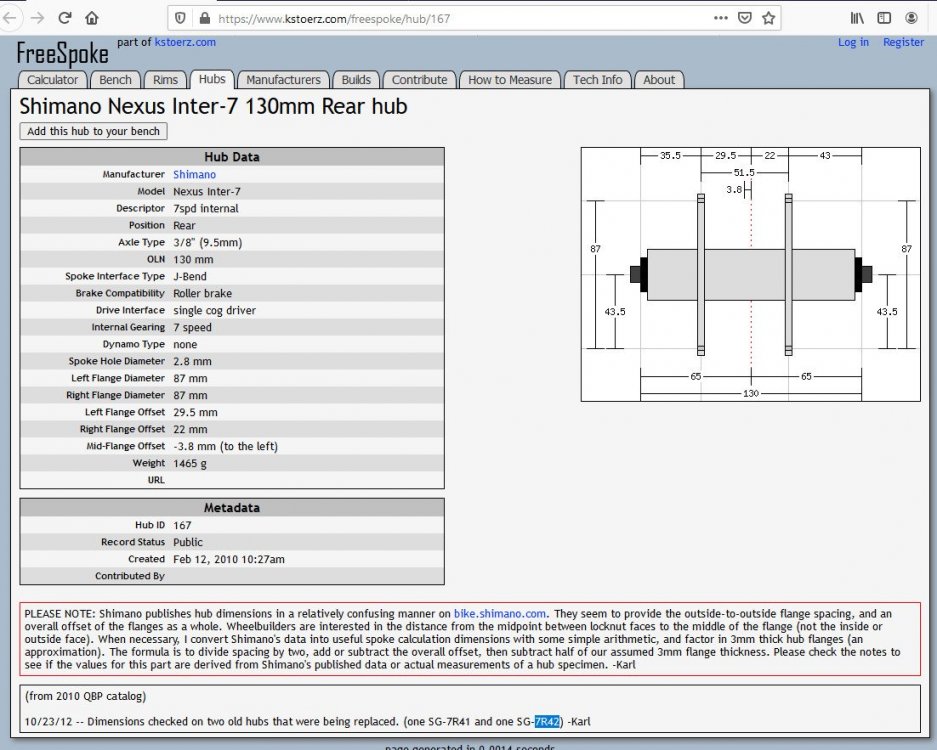
Task: Click the Drive Interface value single cog driver
Action: (215, 311)
